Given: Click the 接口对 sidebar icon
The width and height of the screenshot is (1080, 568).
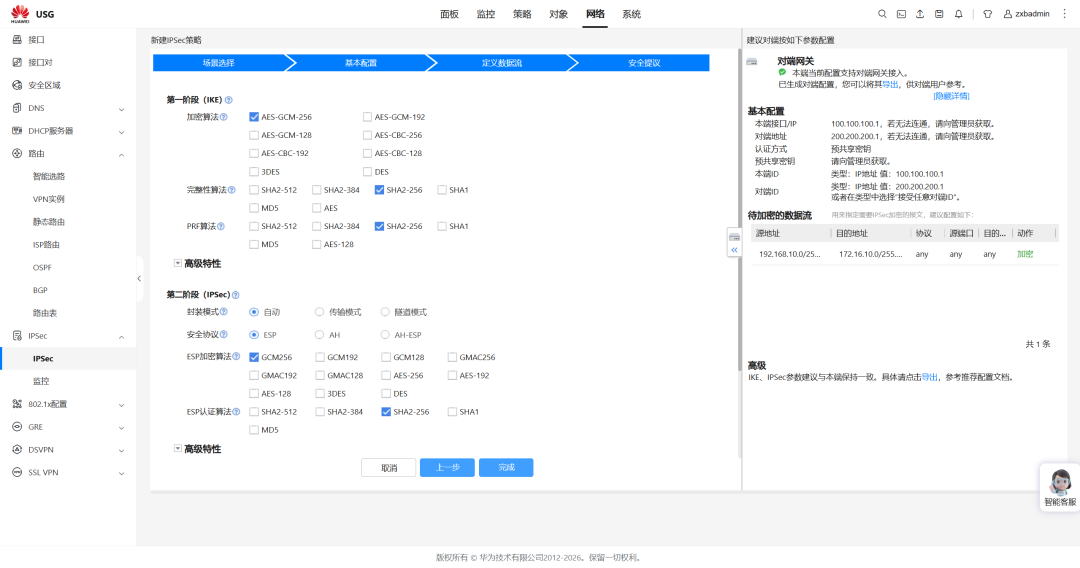Looking at the screenshot, I should 17,63.
